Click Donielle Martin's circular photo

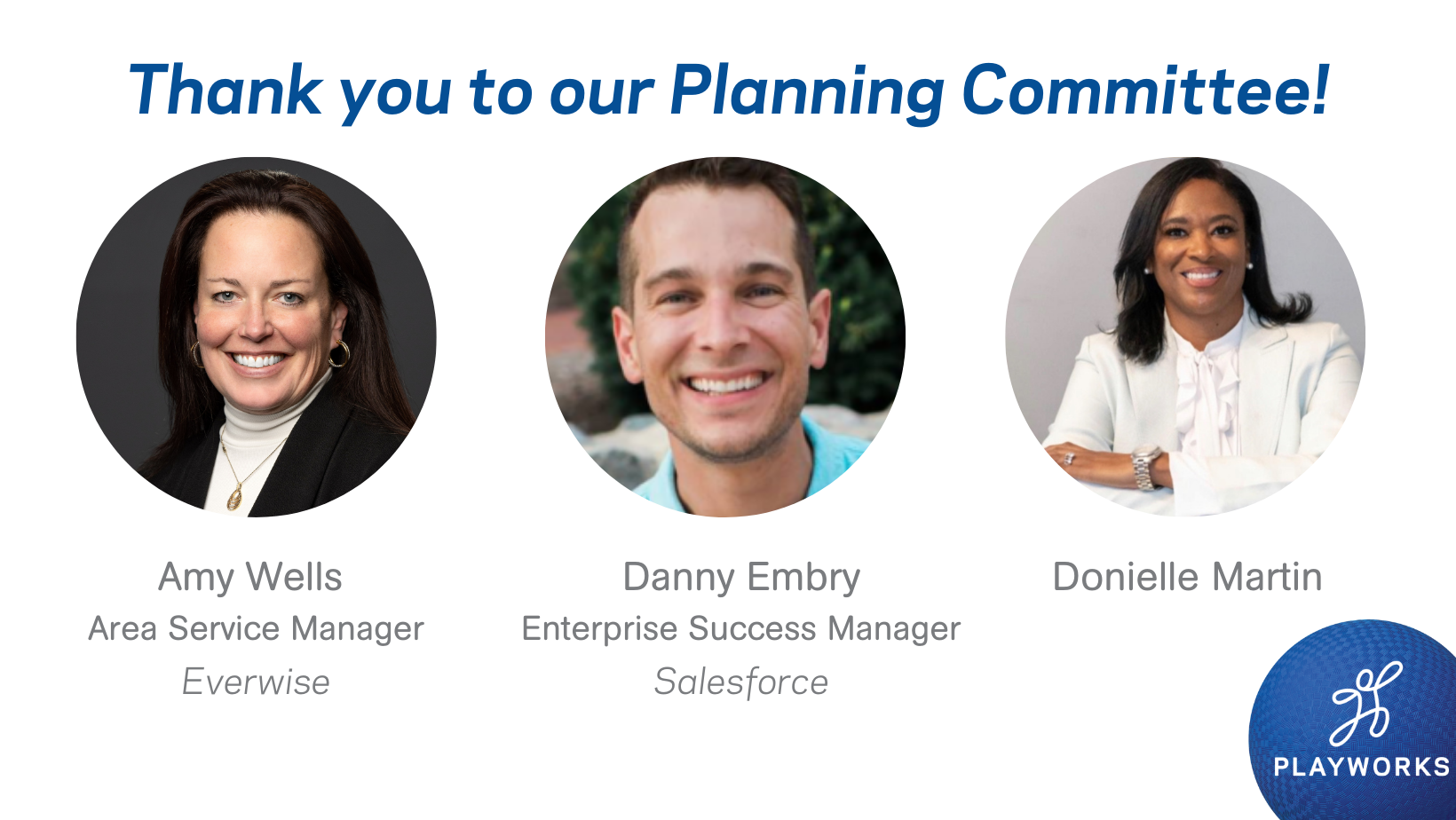(1185, 337)
